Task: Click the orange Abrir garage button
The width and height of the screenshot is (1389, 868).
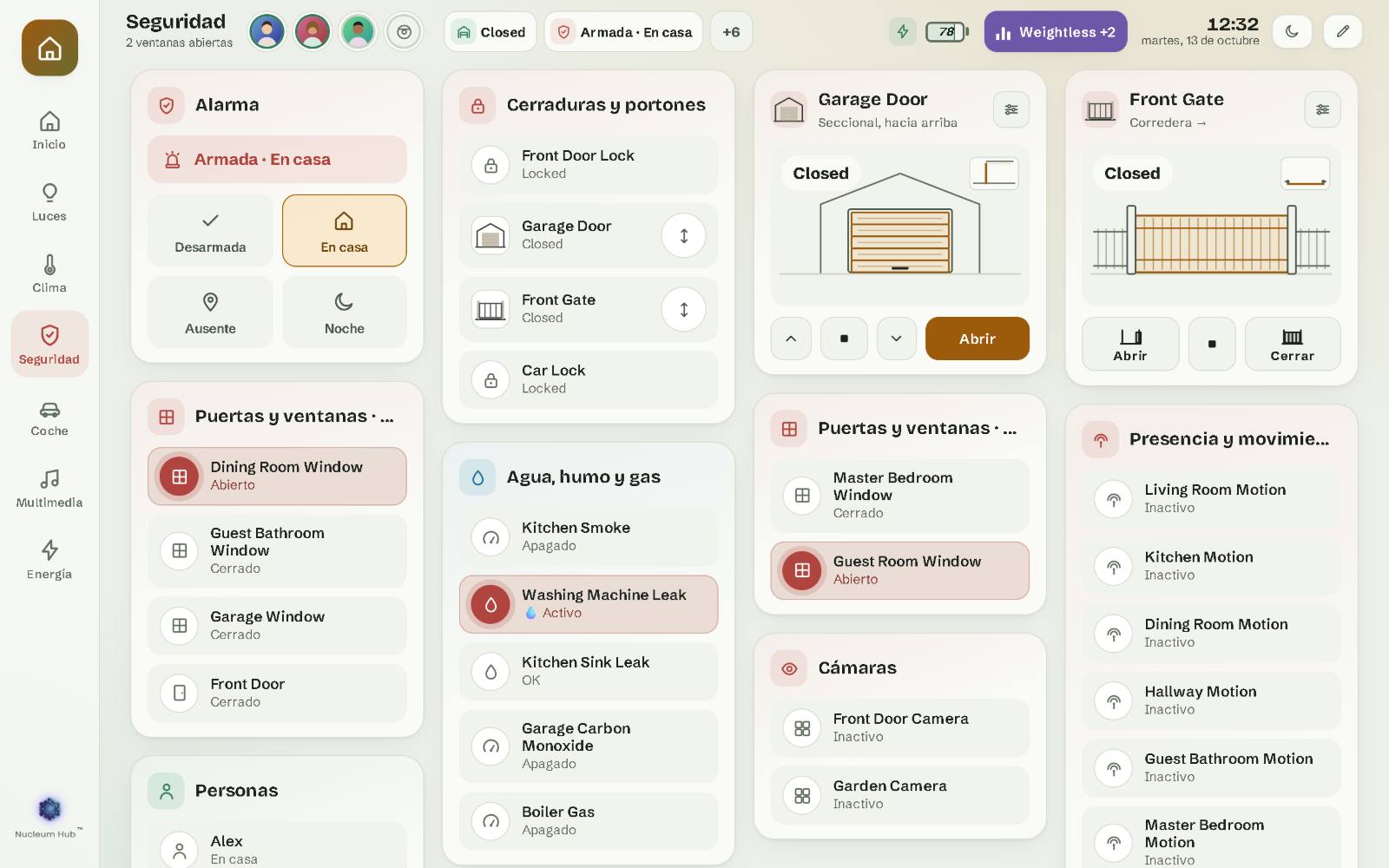Action: tap(978, 339)
